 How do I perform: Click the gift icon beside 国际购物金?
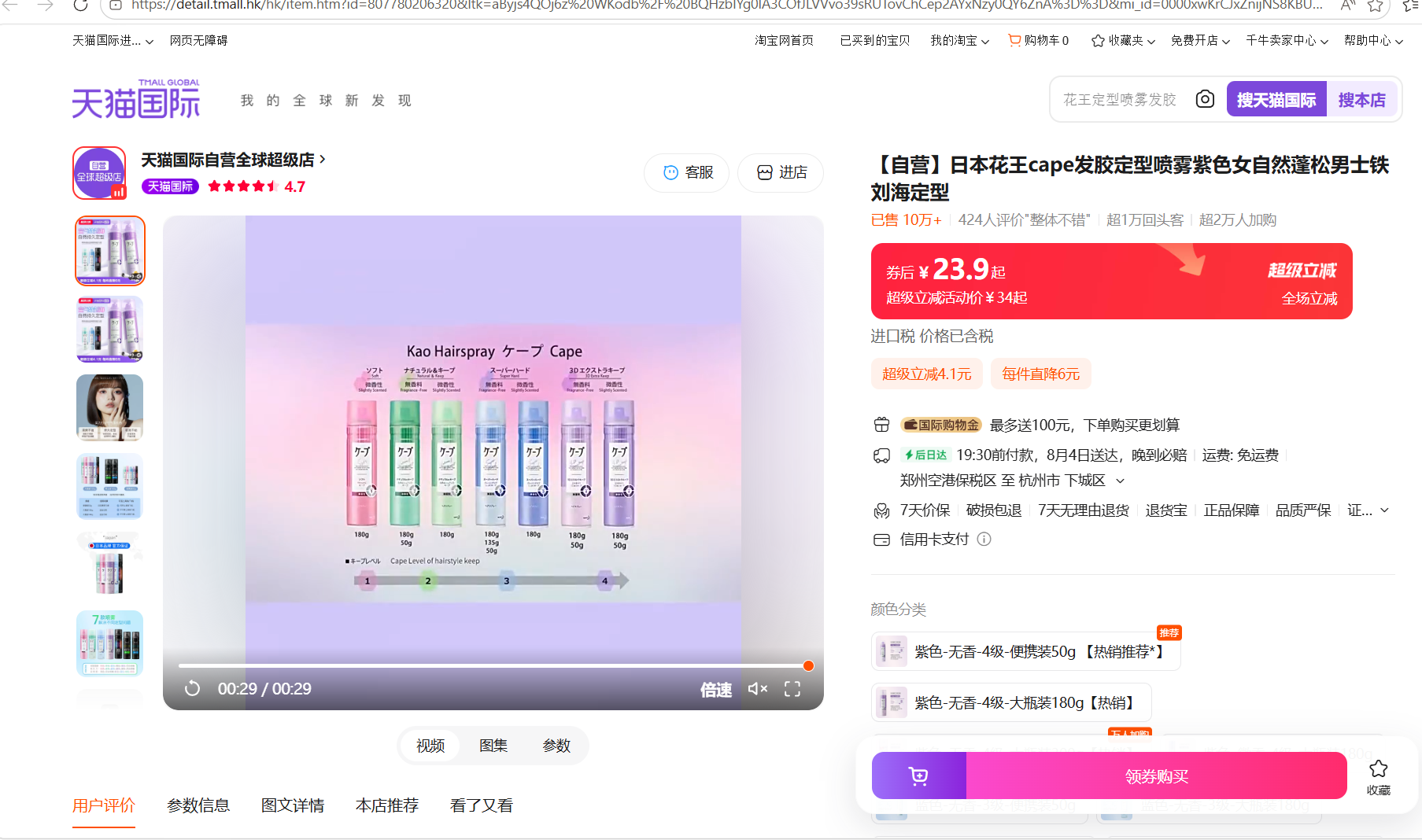click(x=881, y=425)
